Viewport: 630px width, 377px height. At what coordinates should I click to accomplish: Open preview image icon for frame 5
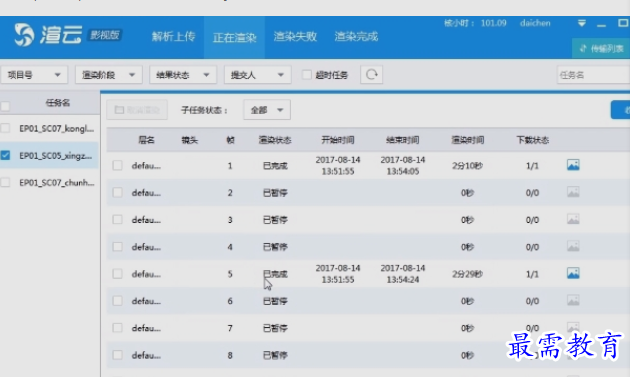(x=573, y=273)
